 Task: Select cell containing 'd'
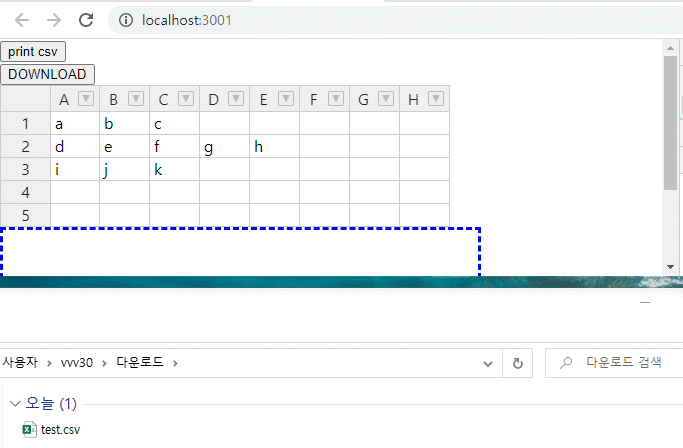[x=75, y=146]
